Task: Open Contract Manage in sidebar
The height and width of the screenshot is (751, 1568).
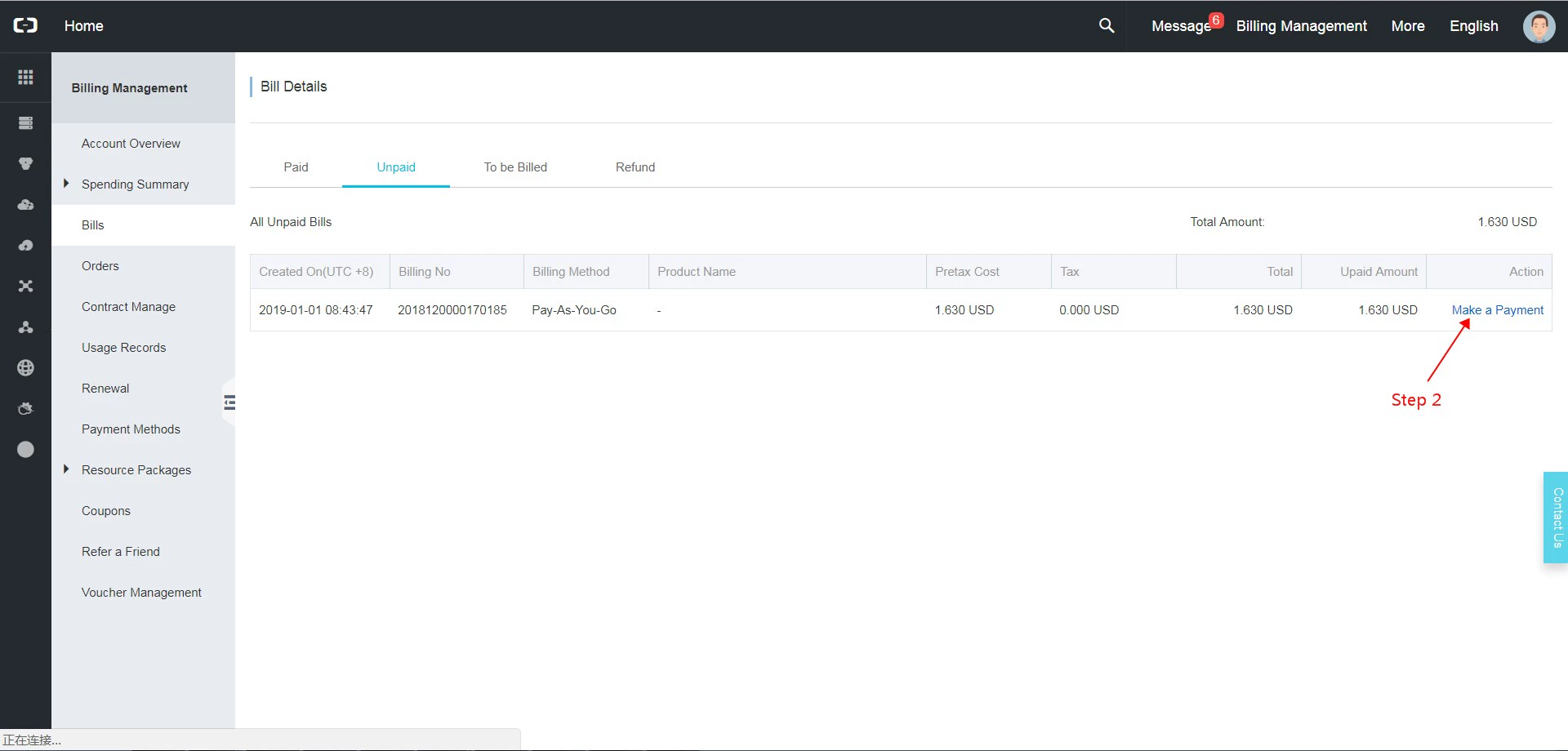Action: [128, 307]
